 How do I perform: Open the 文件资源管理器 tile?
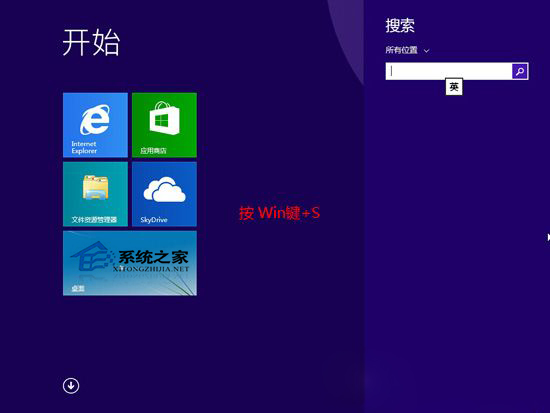[x=95, y=194]
